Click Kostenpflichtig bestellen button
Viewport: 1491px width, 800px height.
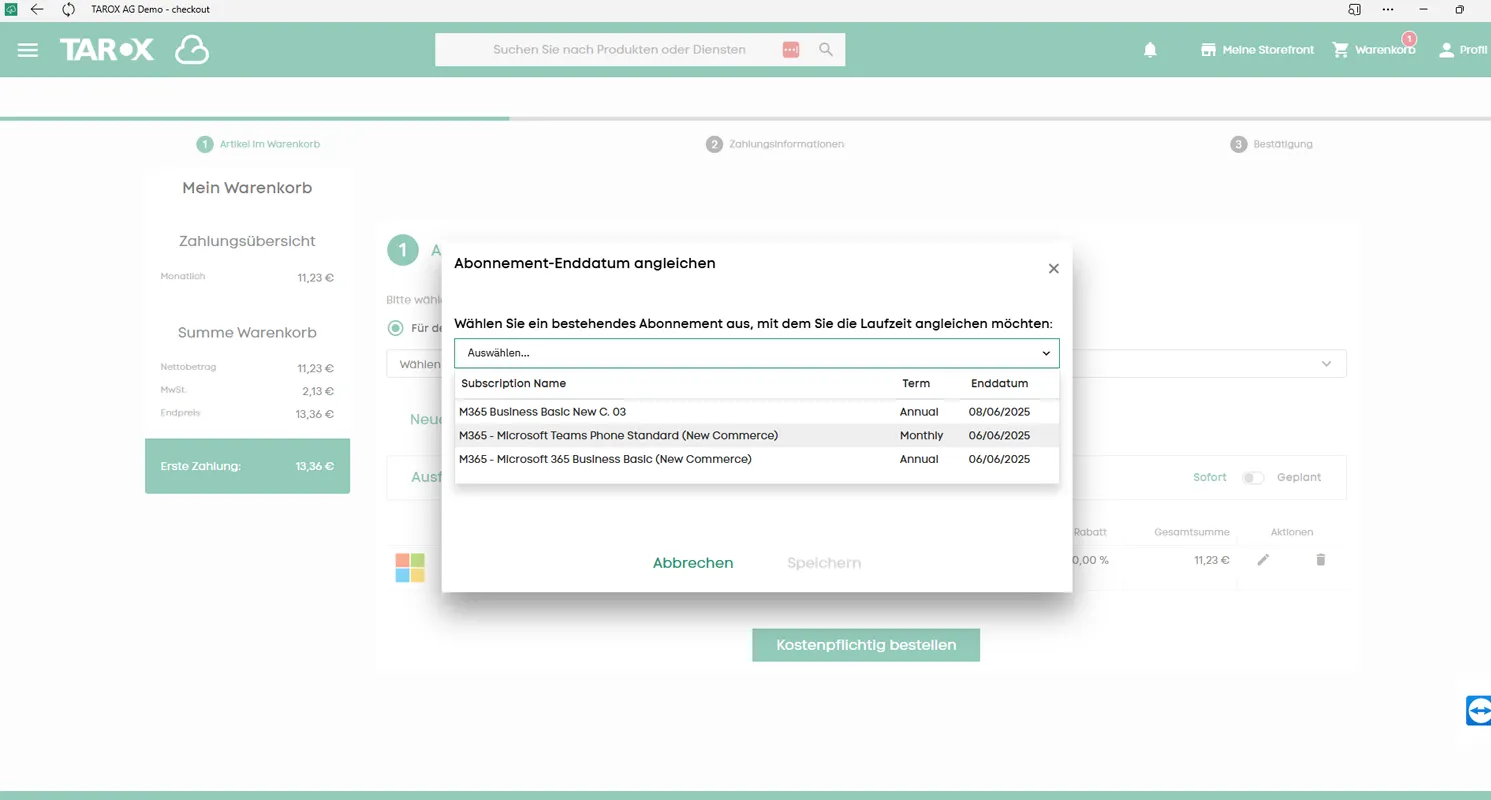866,645
